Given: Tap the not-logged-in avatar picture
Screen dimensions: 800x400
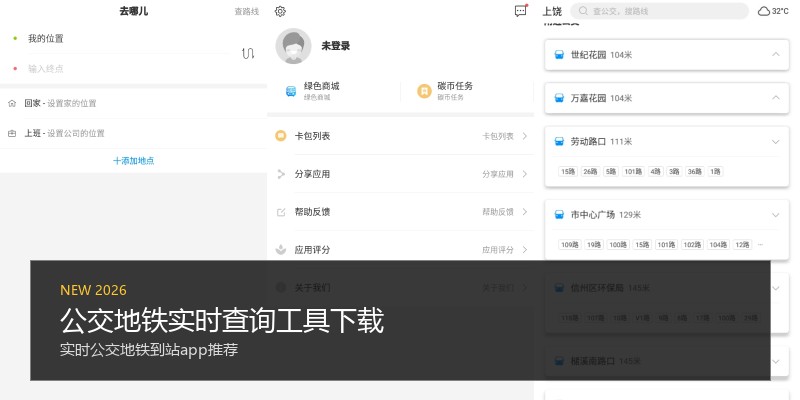Looking at the screenshot, I should pyautogui.click(x=293, y=46).
